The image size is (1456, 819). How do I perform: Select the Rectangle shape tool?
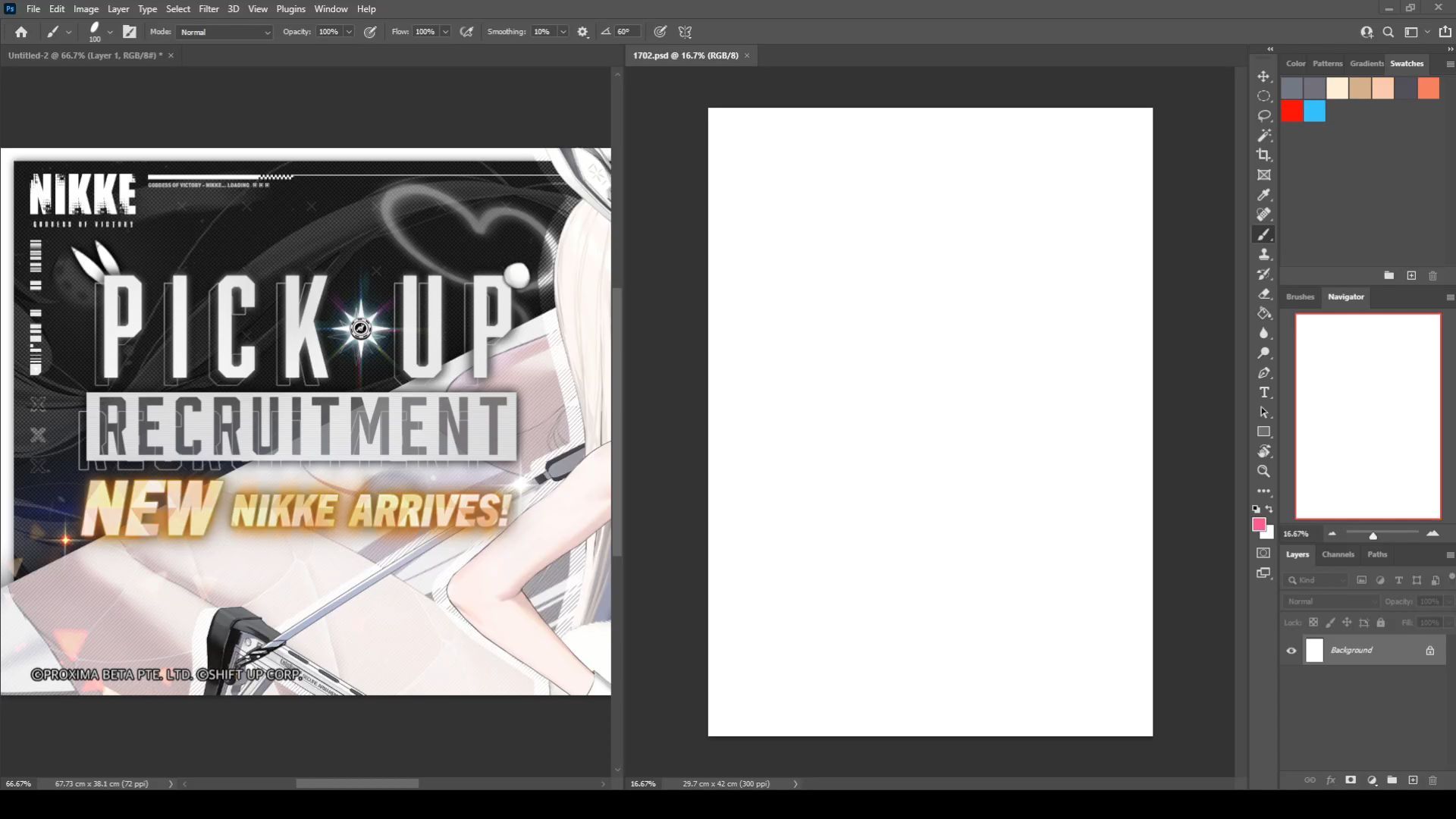tap(1263, 431)
